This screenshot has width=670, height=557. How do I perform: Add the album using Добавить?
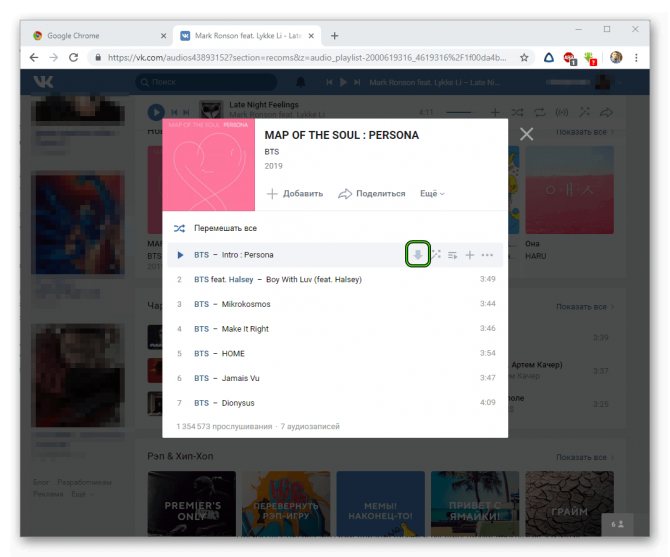click(x=294, y=193)
